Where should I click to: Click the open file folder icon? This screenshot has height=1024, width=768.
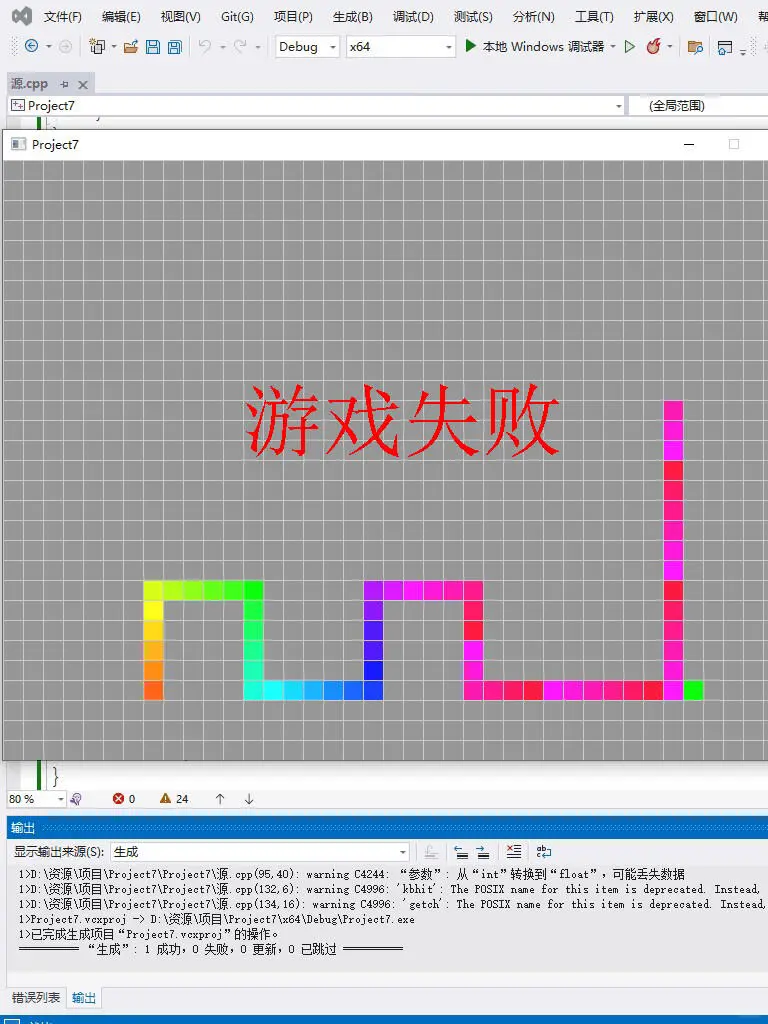(x=131, y=46)
